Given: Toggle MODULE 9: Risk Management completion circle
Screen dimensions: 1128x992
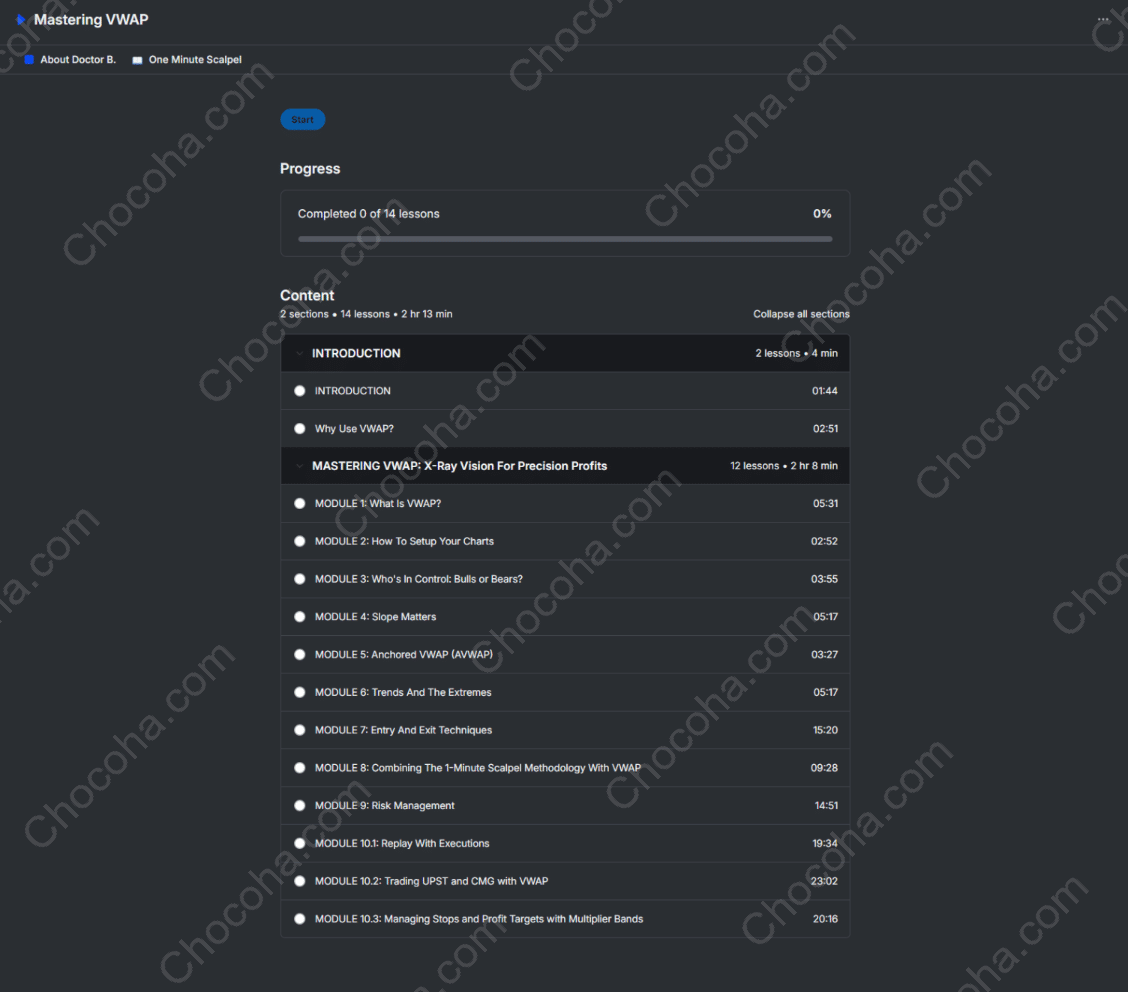Looking at the screenshot, I should pos(300,806).
